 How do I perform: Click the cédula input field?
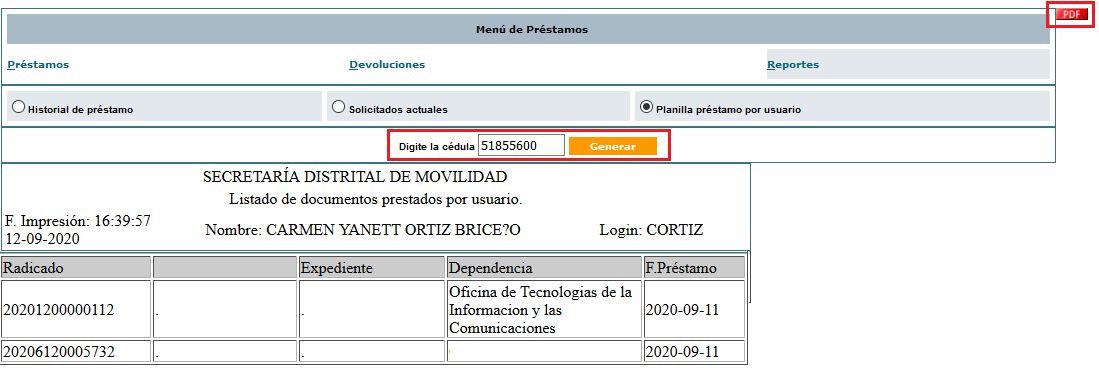click(x=521, y=146)
